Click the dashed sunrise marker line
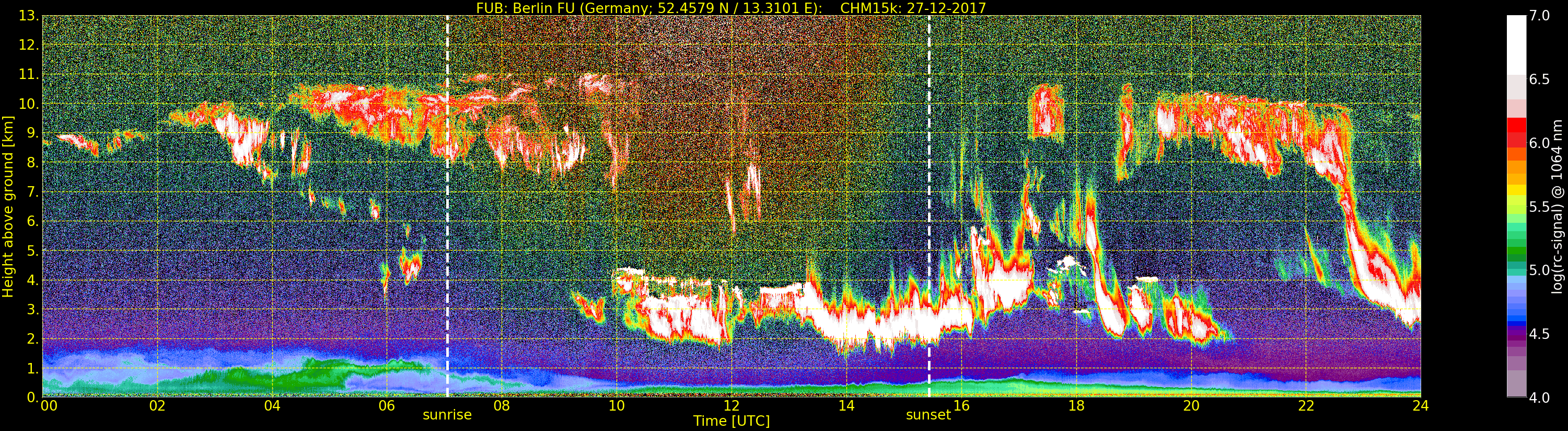This screenshot has width=1568, height=431. pos(447,206)
